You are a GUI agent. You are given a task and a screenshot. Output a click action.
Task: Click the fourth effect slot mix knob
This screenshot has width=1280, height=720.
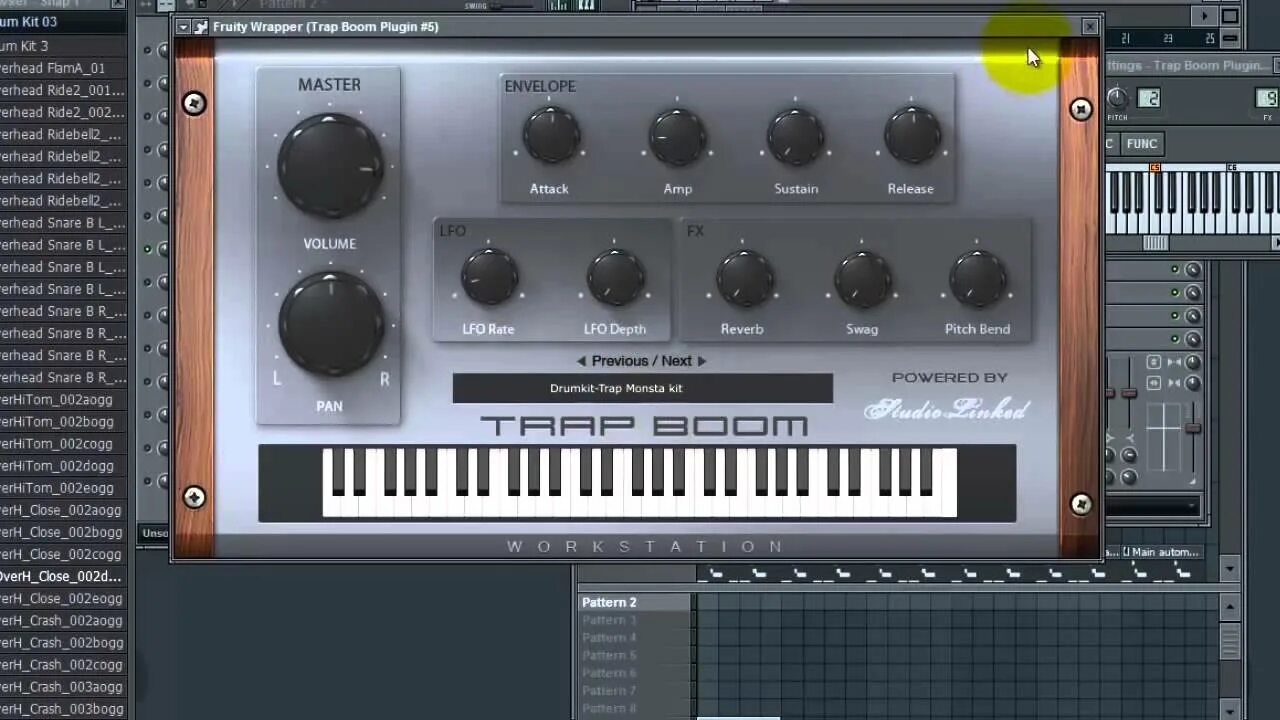[1192, 339]
